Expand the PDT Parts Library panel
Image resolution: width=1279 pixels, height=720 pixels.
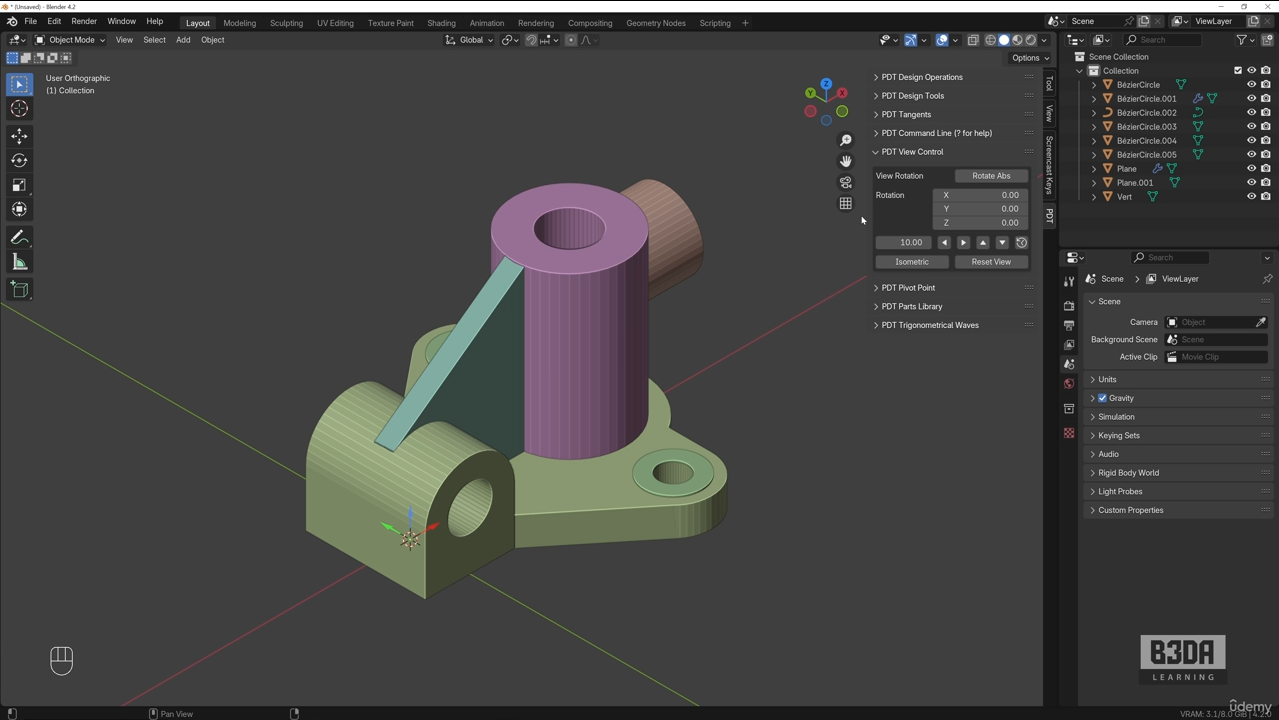point(911,306)
